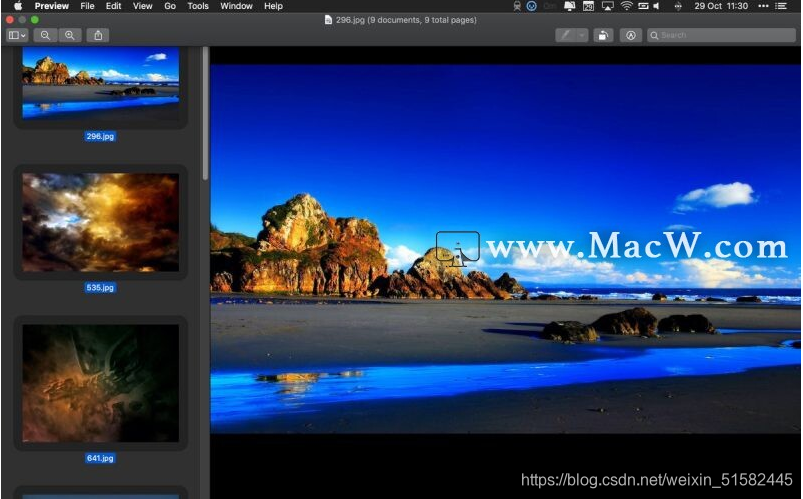Open the Help menu
This screenshot has width=803, height=499.
pos(273,6)
